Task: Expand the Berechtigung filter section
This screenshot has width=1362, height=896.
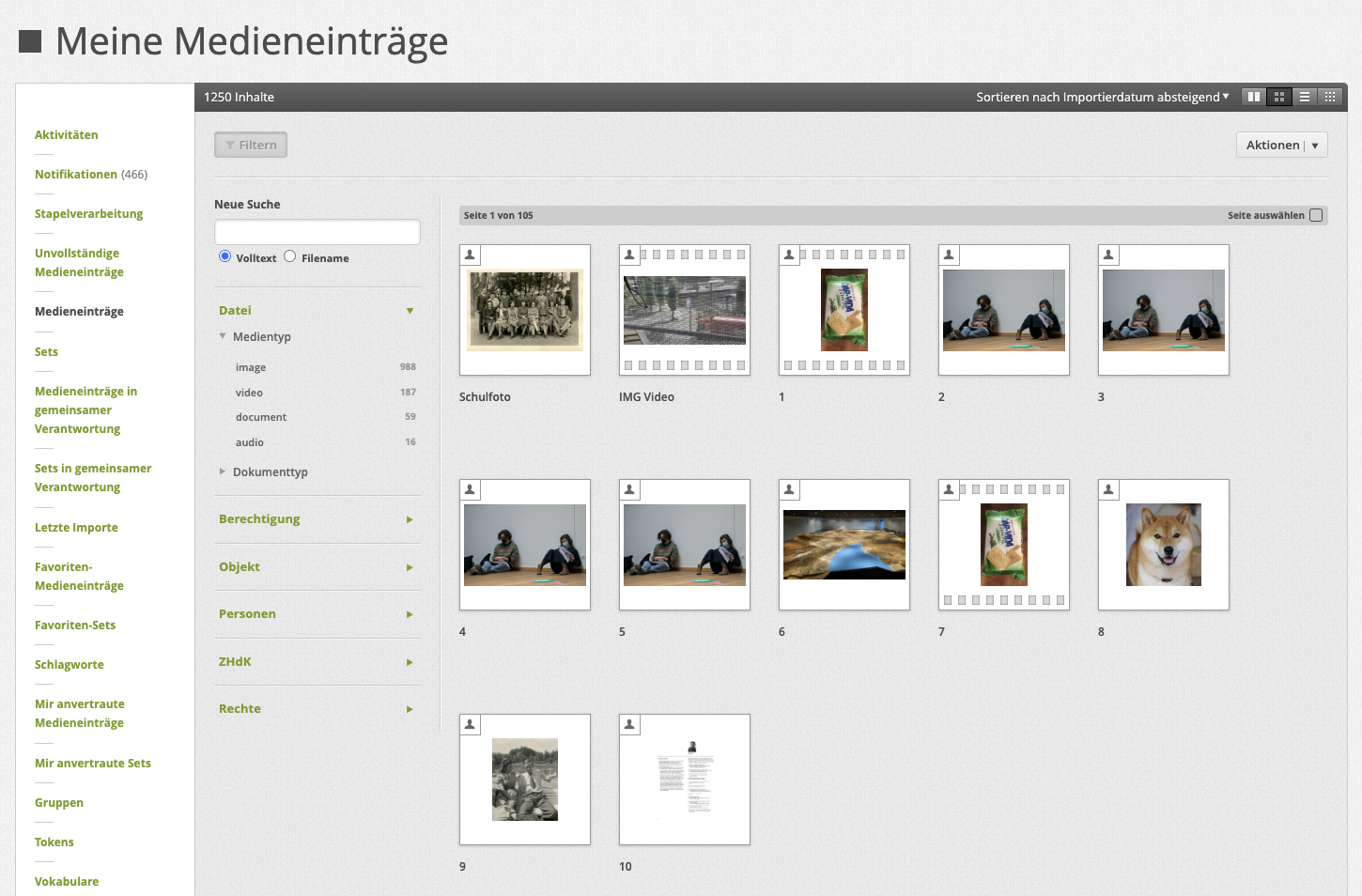Action: [x=260, y=519]
